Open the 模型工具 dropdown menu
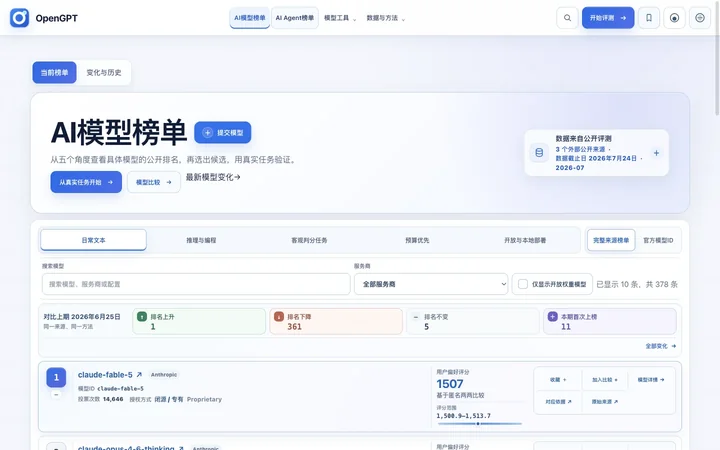The height and width of the screenshot is (450, 720). [340, 18]
